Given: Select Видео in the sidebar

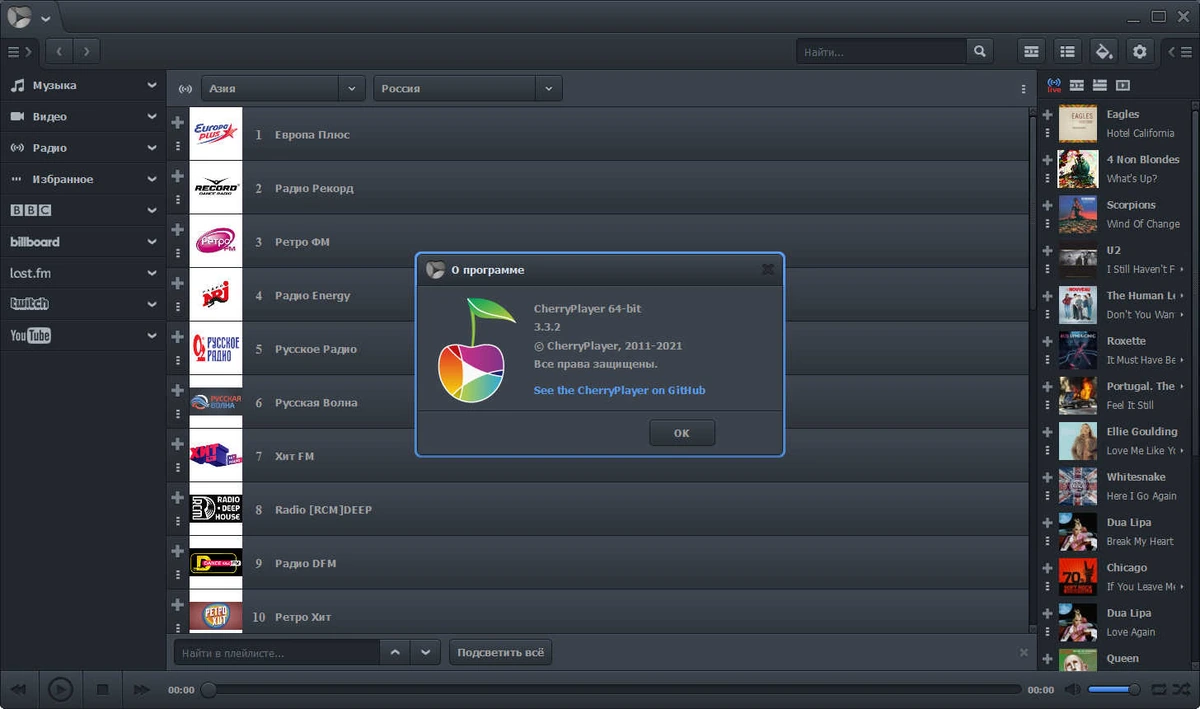Looking at the screenshot, I should pyautogui.click(x=49, y=117).
